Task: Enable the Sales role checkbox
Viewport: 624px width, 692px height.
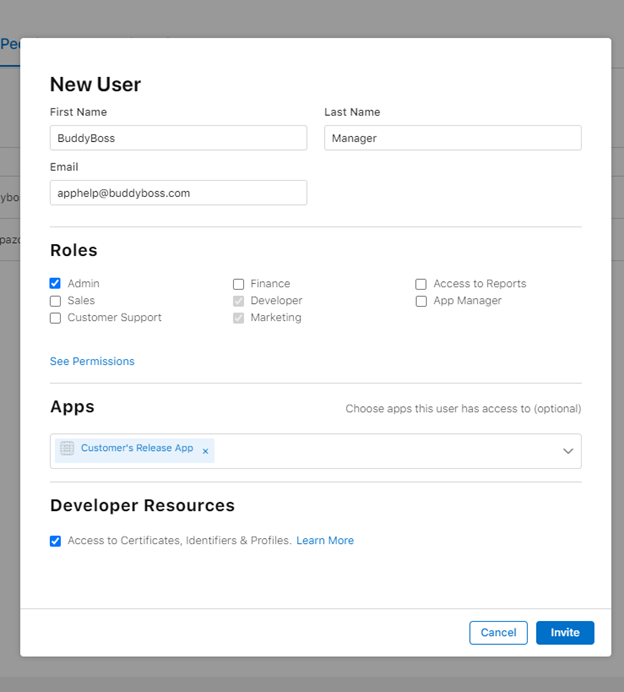Action: click(55, 301)
